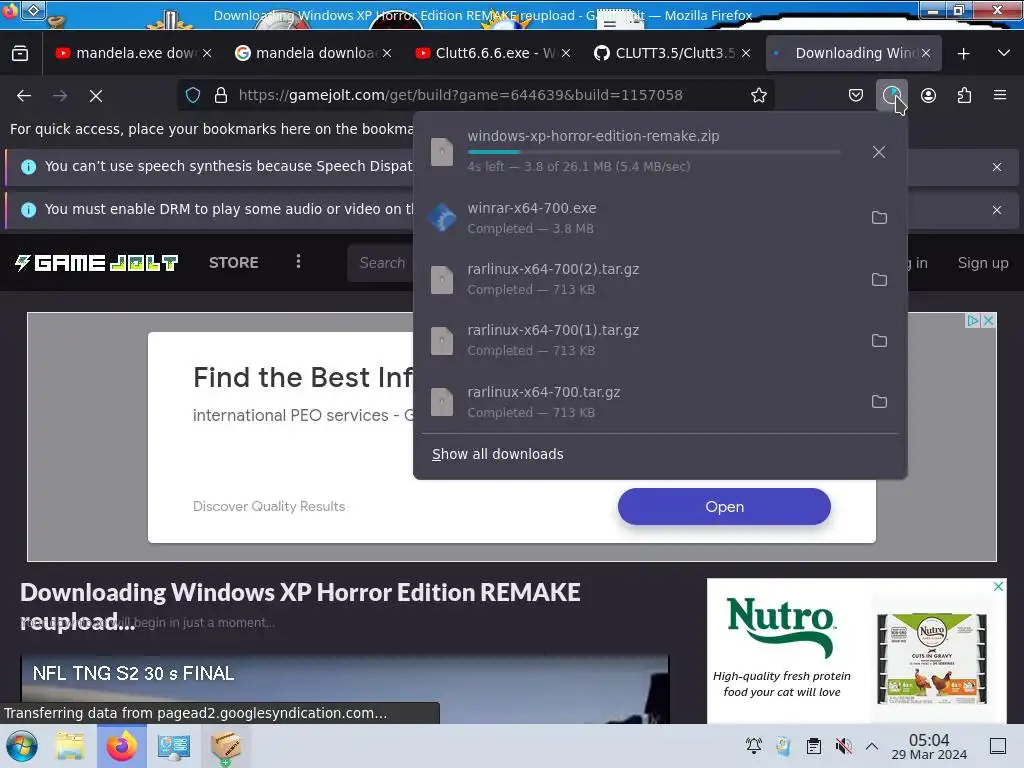Close the mandela.exe tab
Image resolution: width=1024 pixels, height=768 pixels.
207,54
